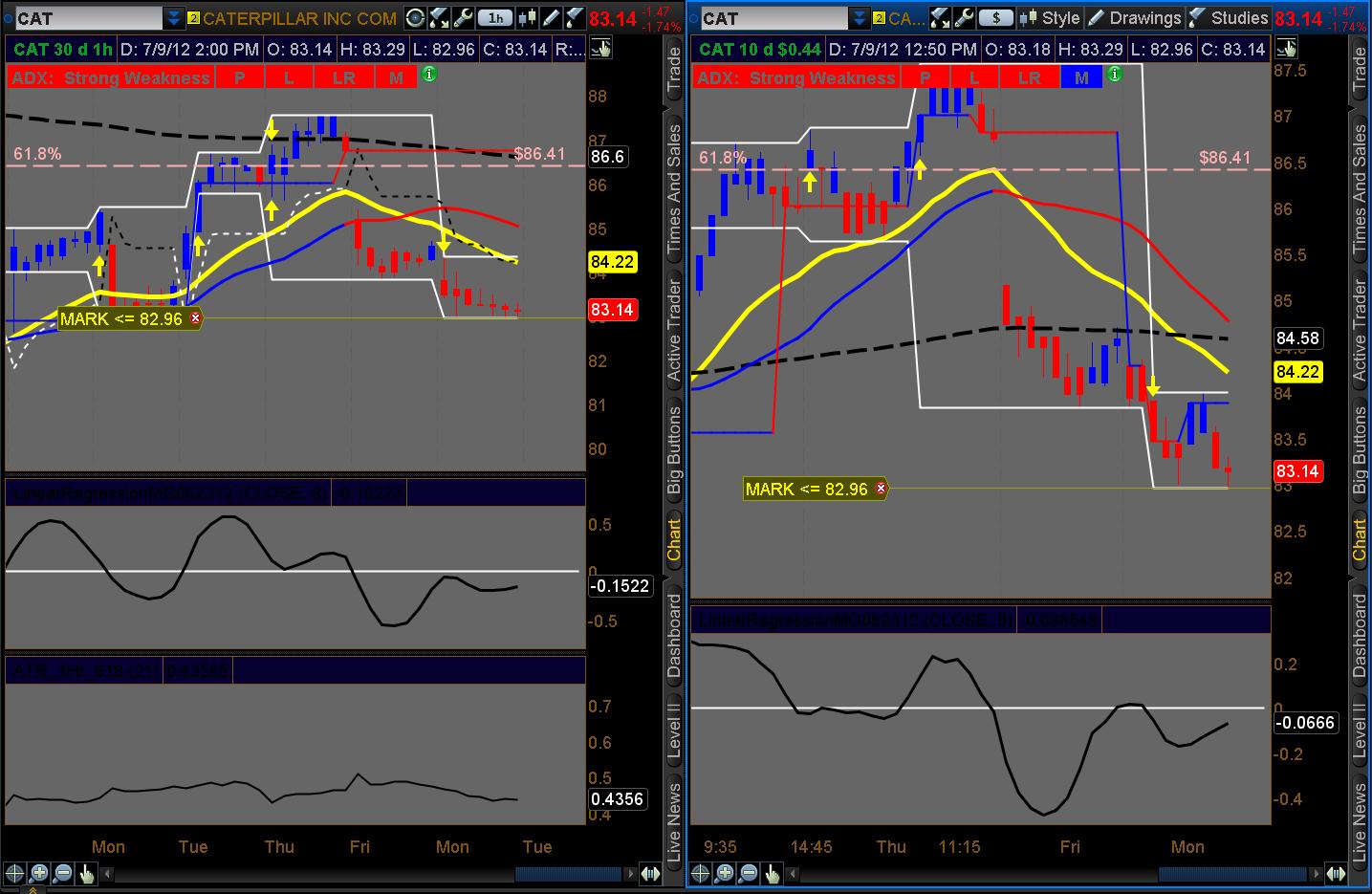
Task: Expand the right chart symbol dropdown arrow
Action: point(859,18)
